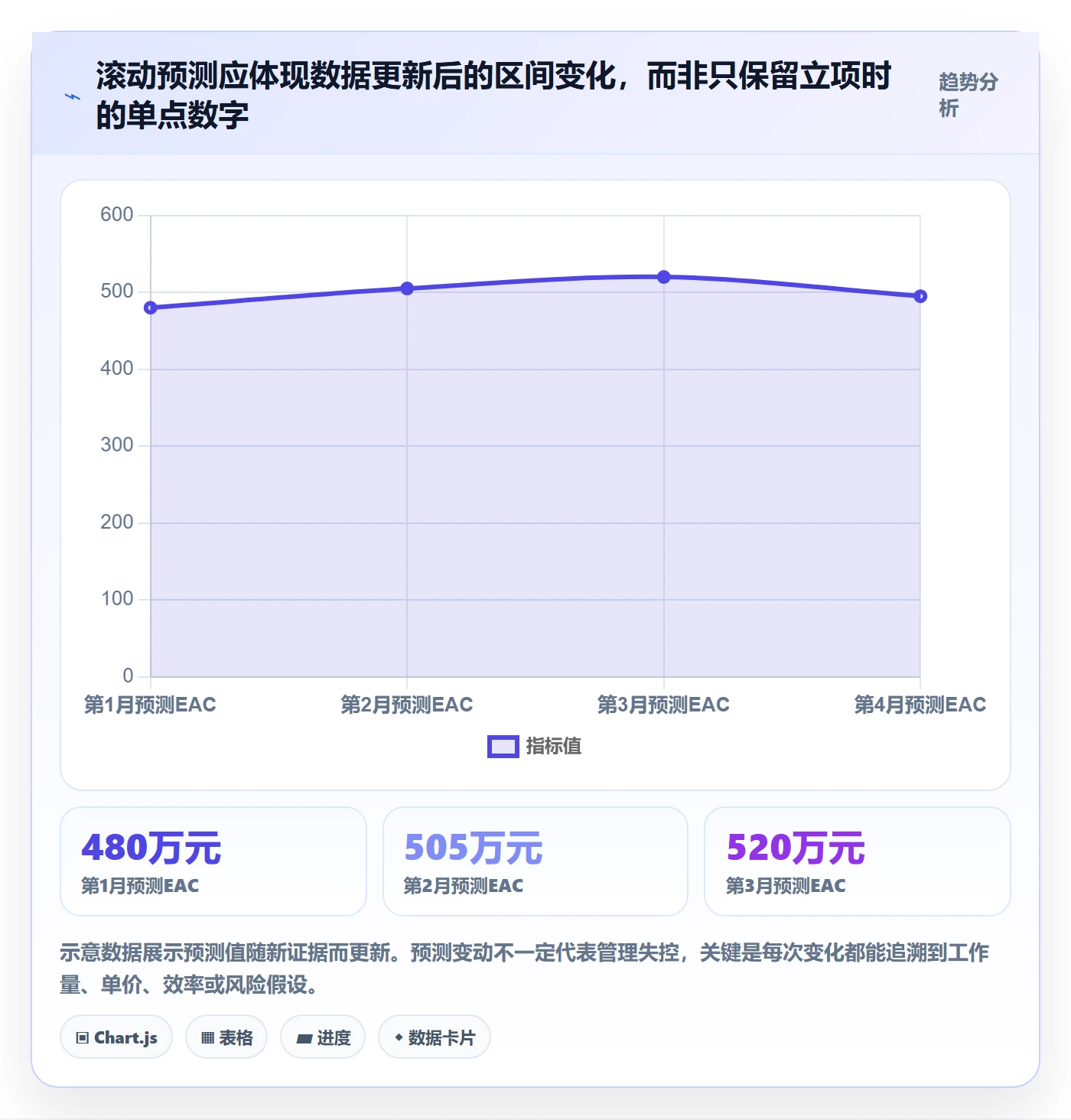Click the 第2月预测EAC x-axis label
1071x1120 pixels.
(x=407, y=705)
